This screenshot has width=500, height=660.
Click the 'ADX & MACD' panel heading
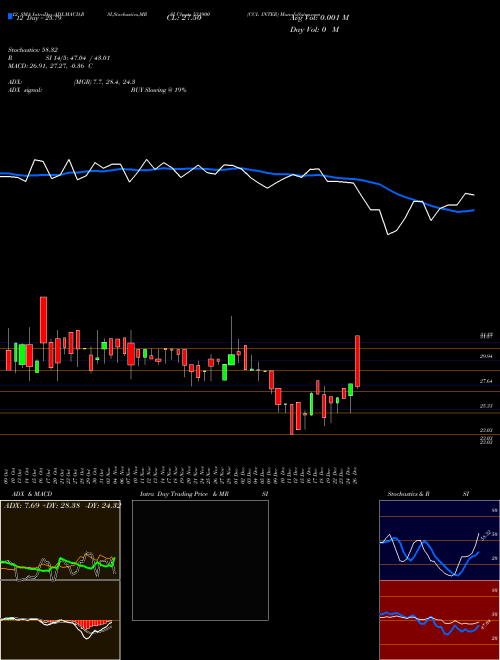point(32,494)
